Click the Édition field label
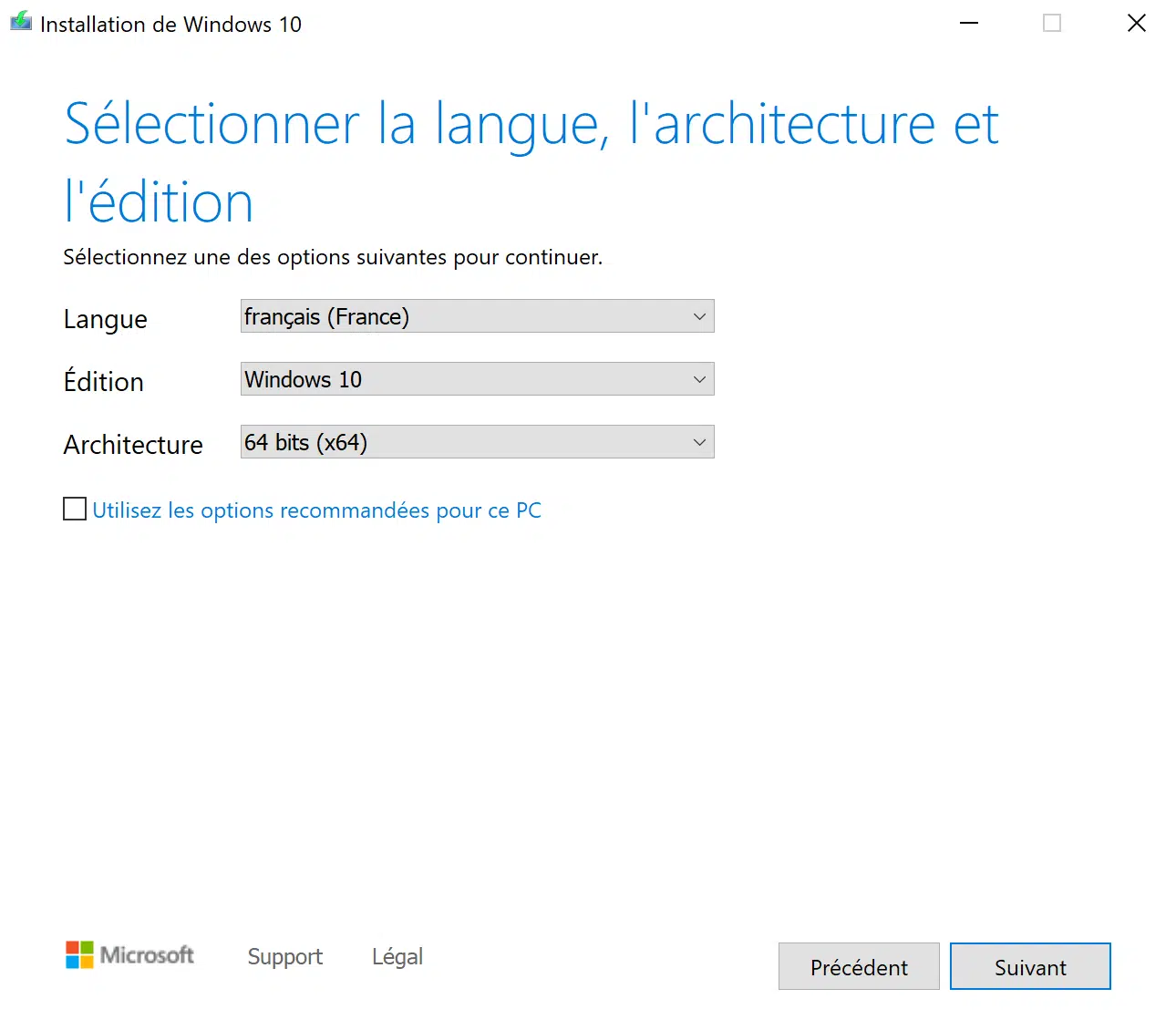 coord(104,381)
